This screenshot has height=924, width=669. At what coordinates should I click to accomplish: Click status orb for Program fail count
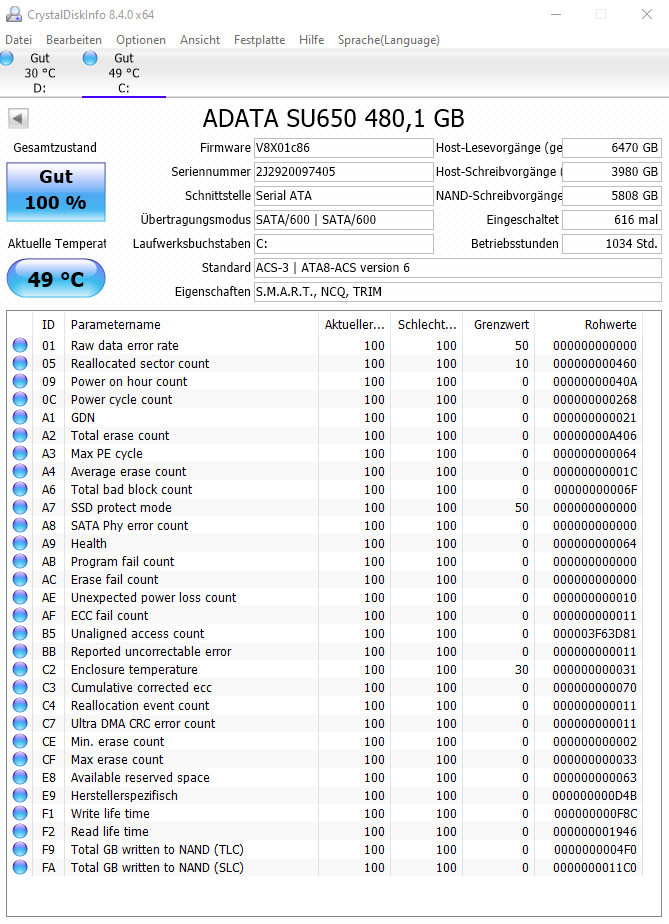[x=20, y=561]
